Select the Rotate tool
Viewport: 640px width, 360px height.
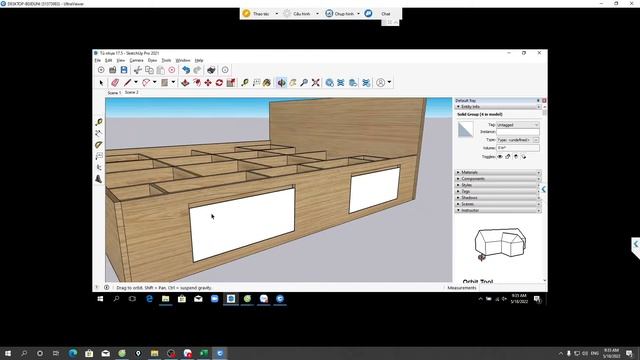pyautogui.click(x=220, y=83)
